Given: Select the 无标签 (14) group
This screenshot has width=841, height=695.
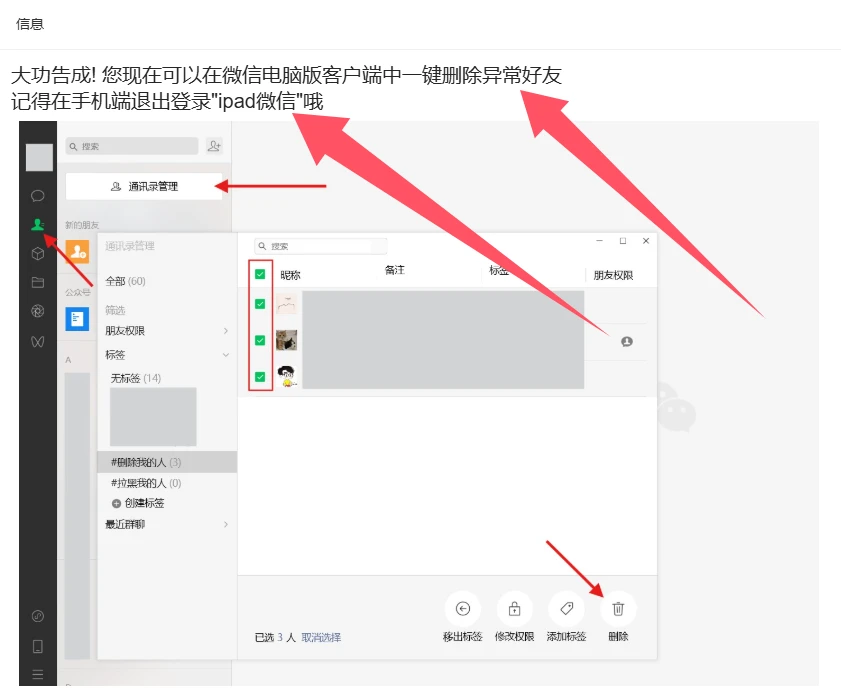Looking at the screenshot, I should point(136,378).
